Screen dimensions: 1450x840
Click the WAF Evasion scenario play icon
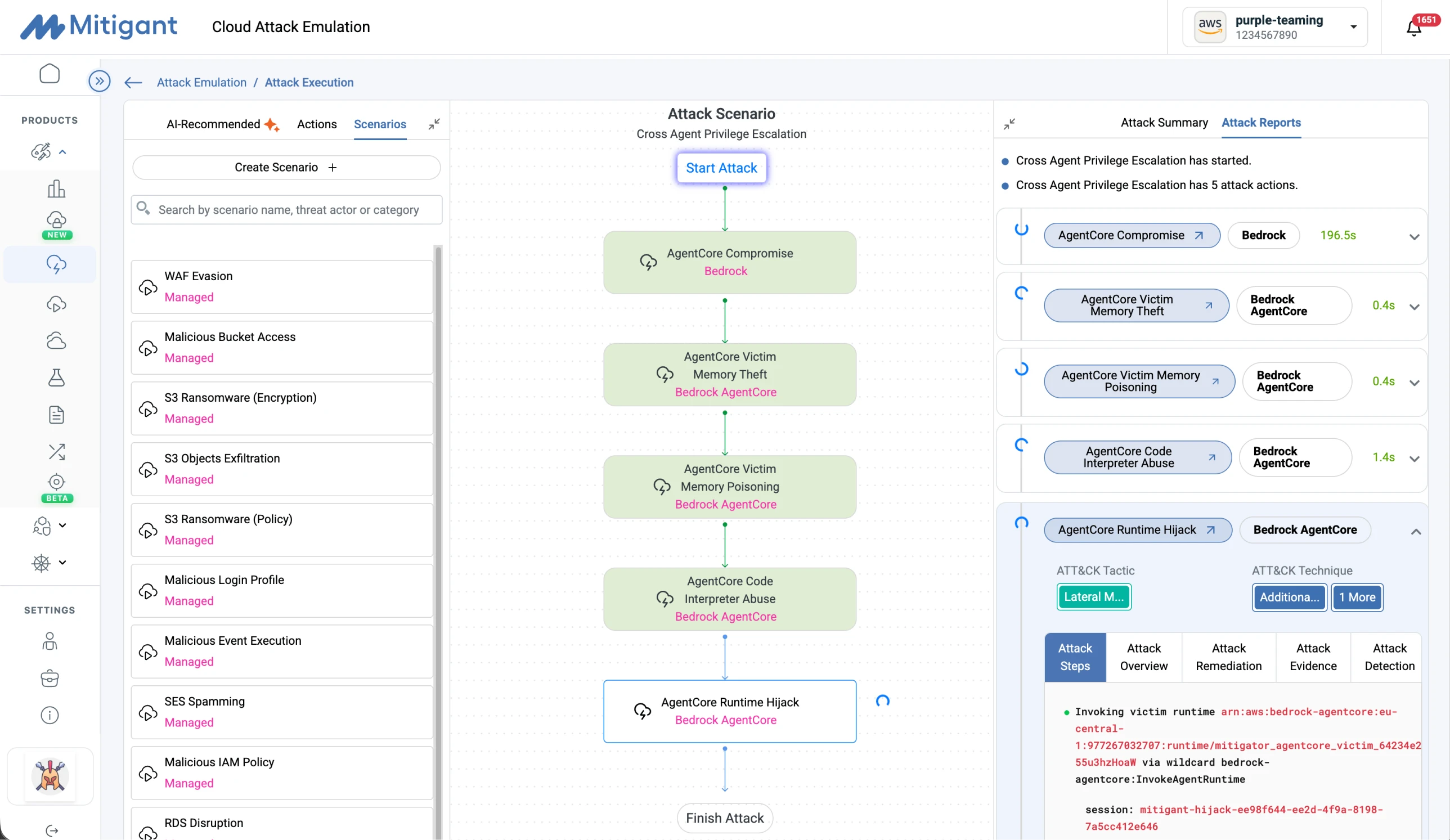[x=148, y=288]
